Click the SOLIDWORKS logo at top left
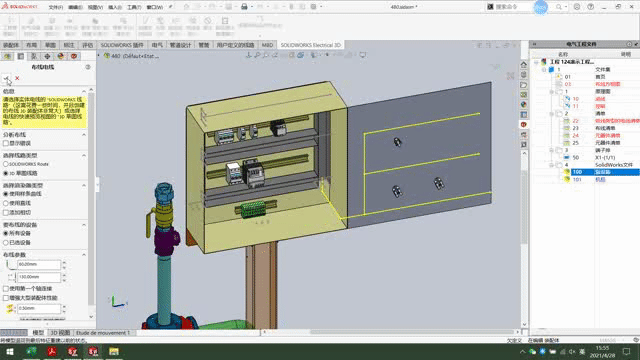The height and width of the screenshot is (360, 640). (20, 7)
